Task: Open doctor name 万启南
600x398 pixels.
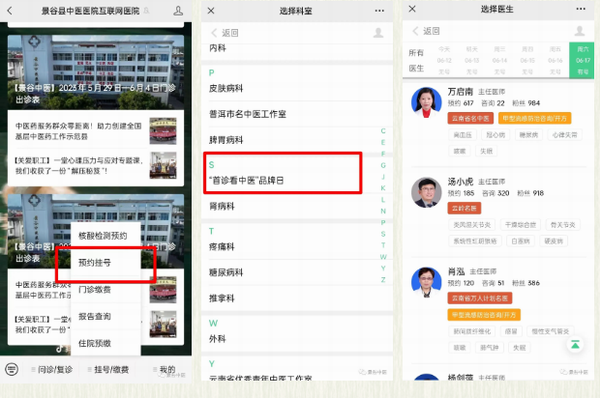Action: (460, 92)
